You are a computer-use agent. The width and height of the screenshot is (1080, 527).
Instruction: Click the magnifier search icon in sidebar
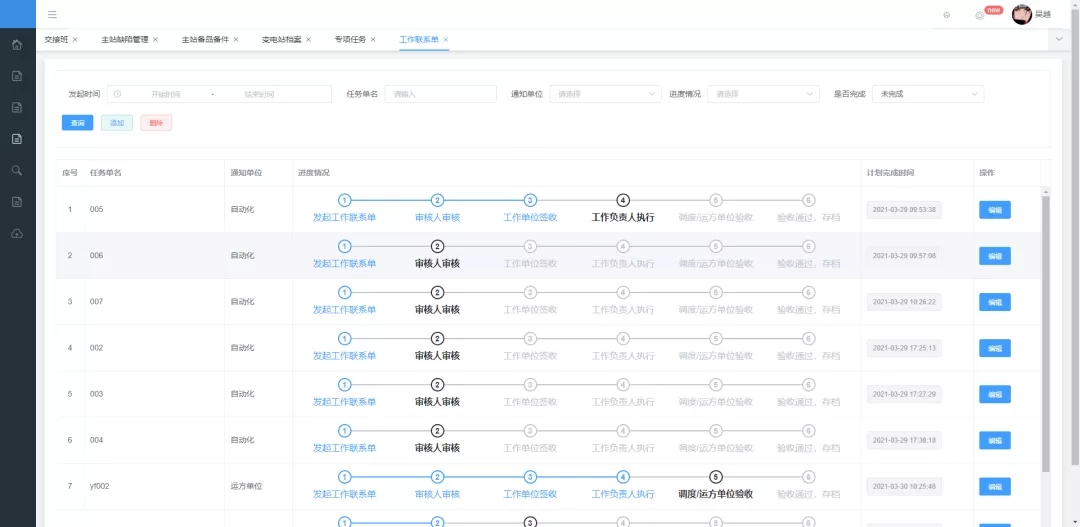coord(17,170)
